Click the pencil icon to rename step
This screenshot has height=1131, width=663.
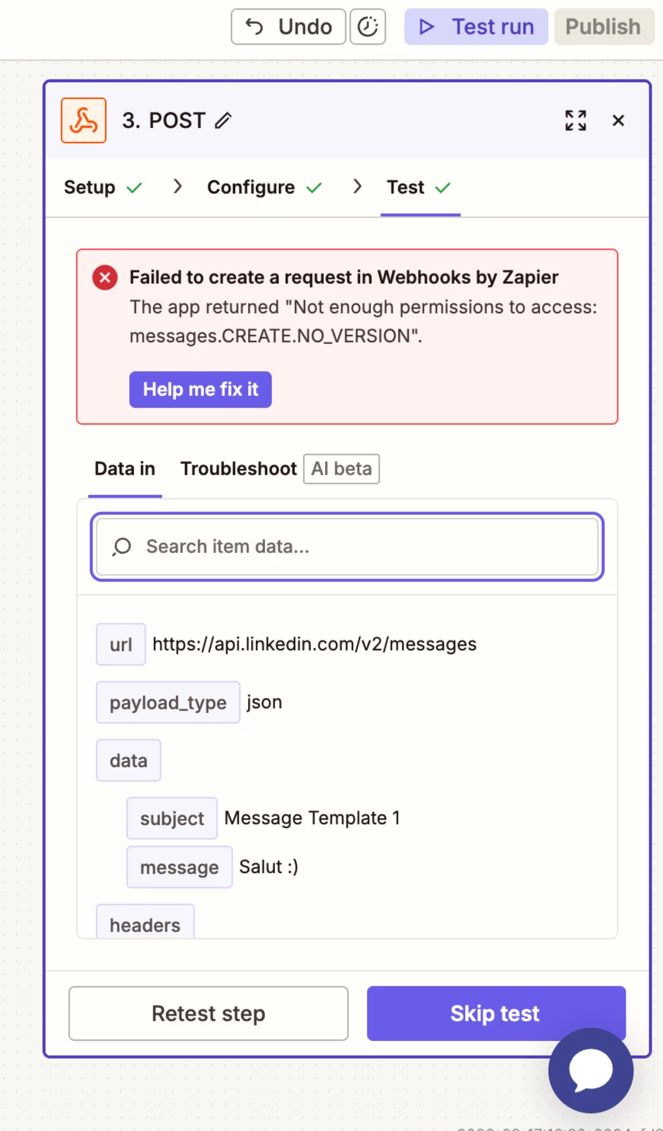223,121
